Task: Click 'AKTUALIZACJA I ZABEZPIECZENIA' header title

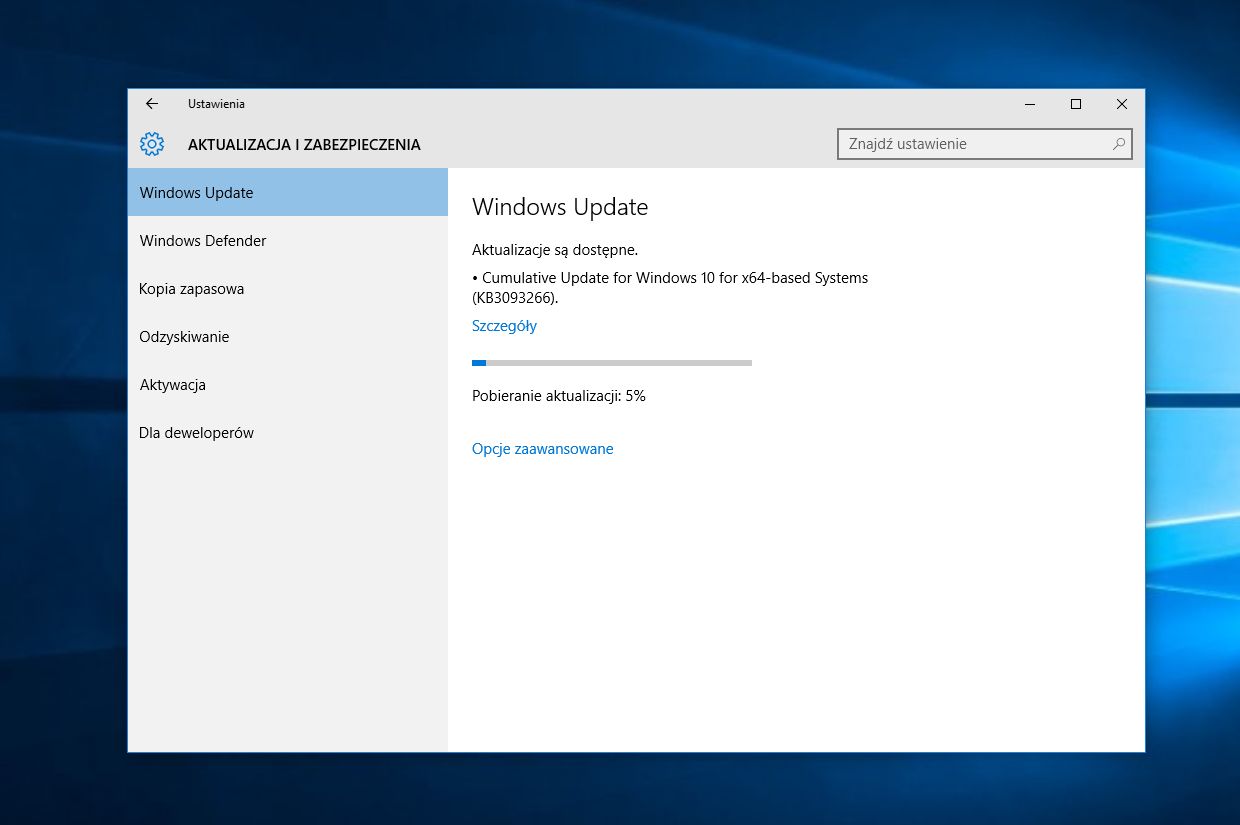Action: 304,145
